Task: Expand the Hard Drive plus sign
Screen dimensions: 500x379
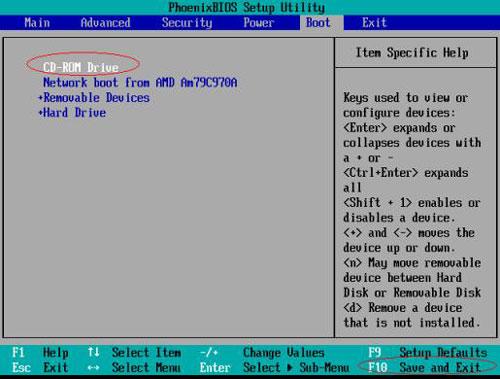Action: point(41,113)
